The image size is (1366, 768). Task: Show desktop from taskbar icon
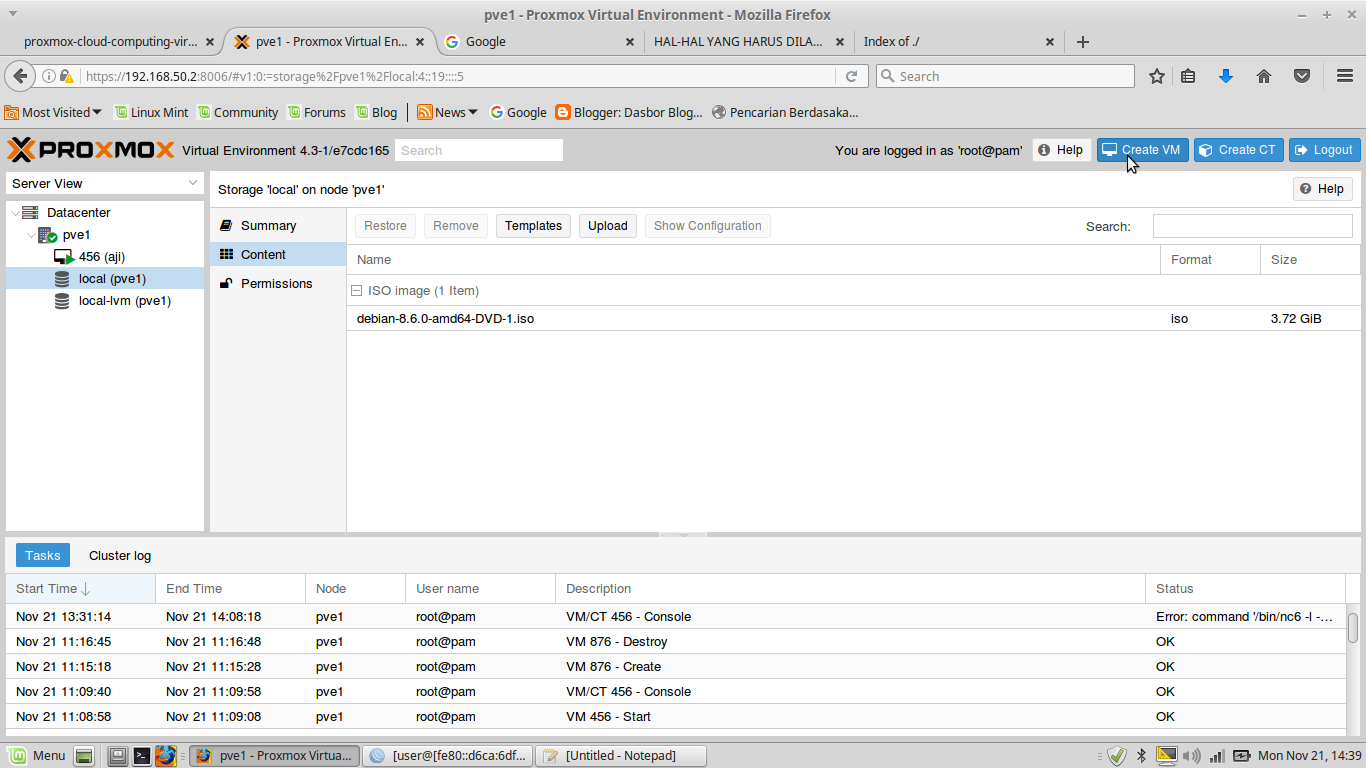coord(84,755)
